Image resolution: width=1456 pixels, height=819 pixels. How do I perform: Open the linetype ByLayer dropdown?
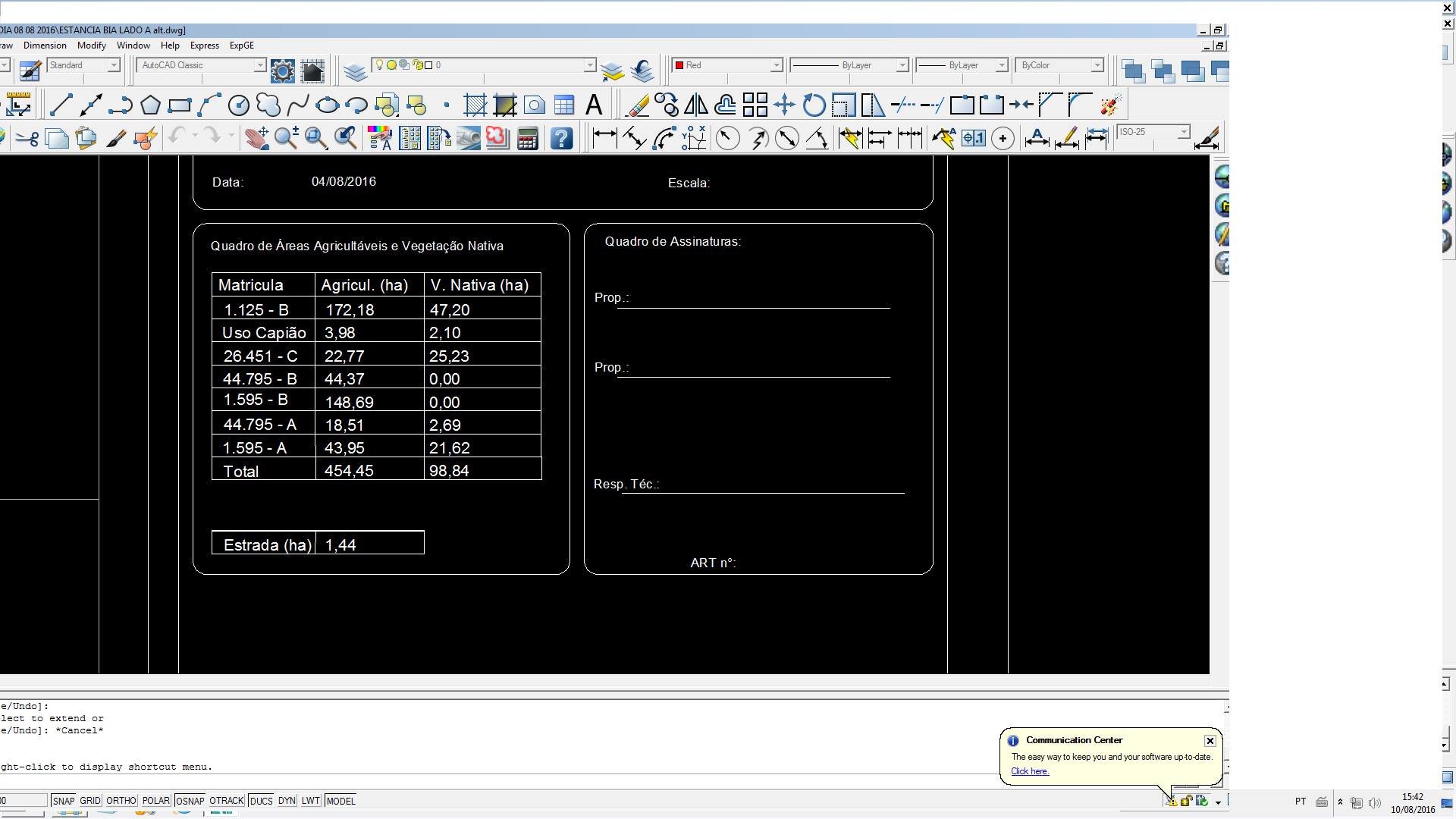(902, 65)
